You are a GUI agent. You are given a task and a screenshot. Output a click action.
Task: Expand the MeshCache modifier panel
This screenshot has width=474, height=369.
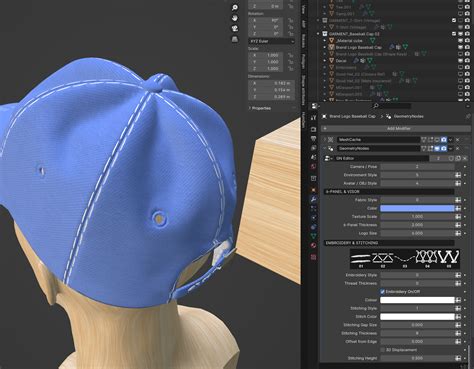324,140
